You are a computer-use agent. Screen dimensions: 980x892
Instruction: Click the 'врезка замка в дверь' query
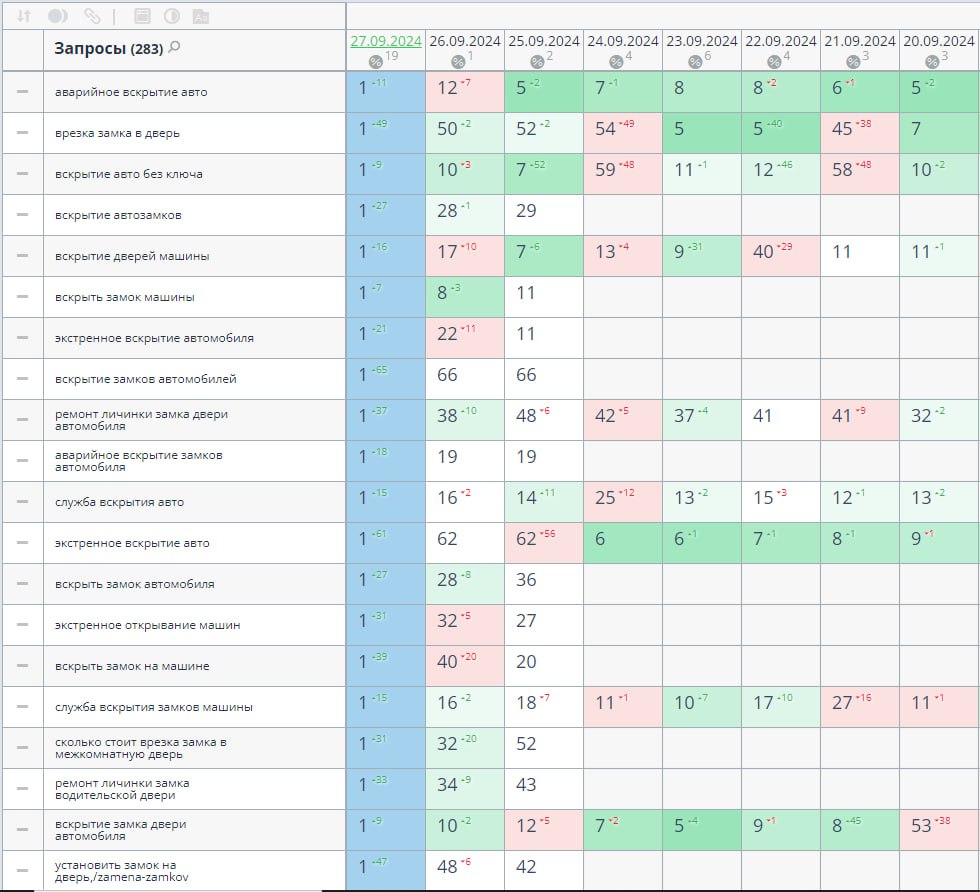tap(118, 133)
